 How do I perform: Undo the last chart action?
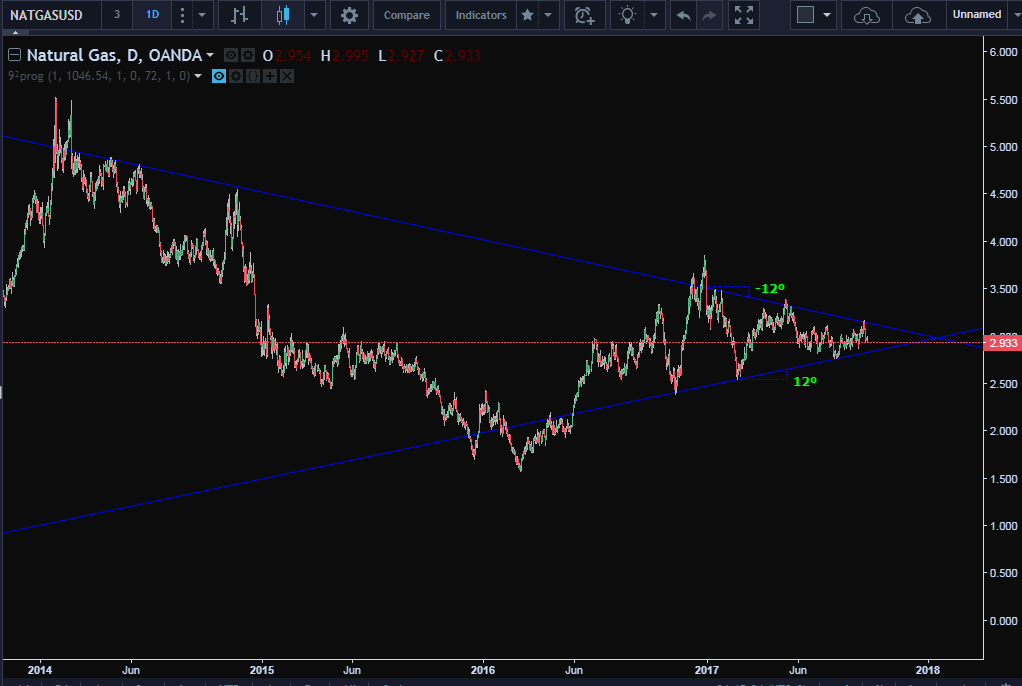(x=683, y=15)
